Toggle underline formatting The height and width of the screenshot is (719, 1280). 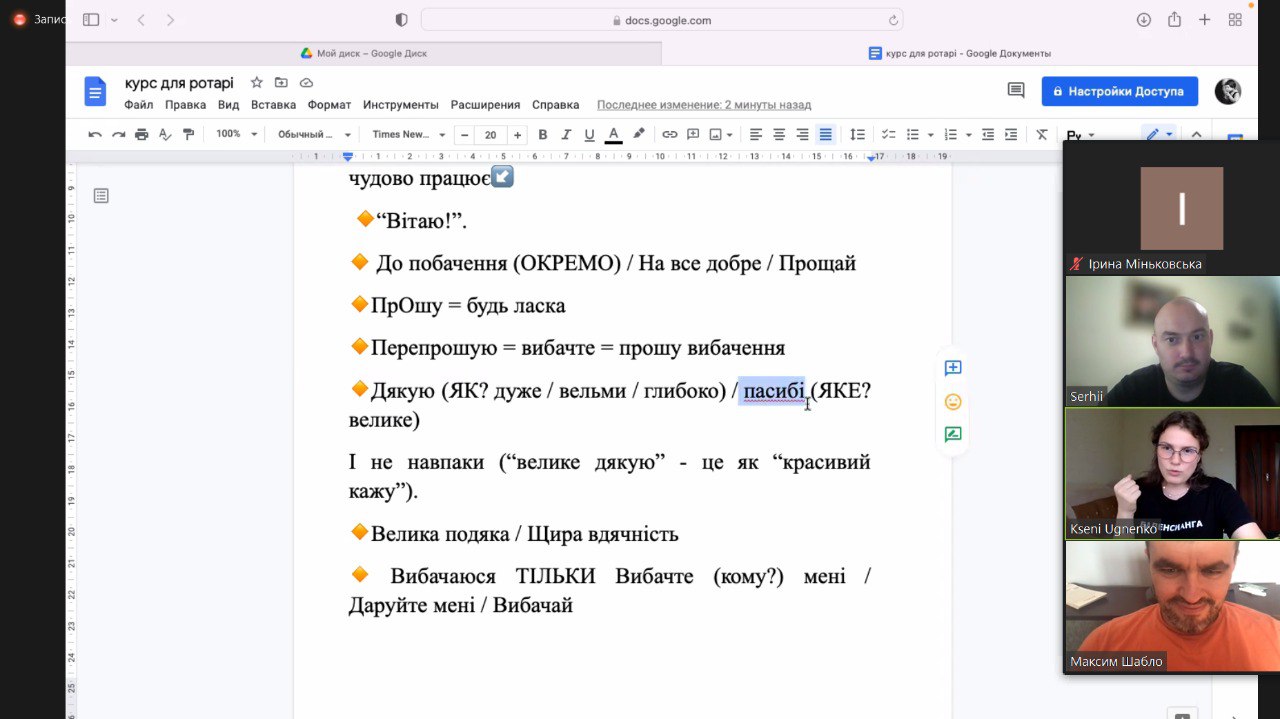[x=589, y=135]
